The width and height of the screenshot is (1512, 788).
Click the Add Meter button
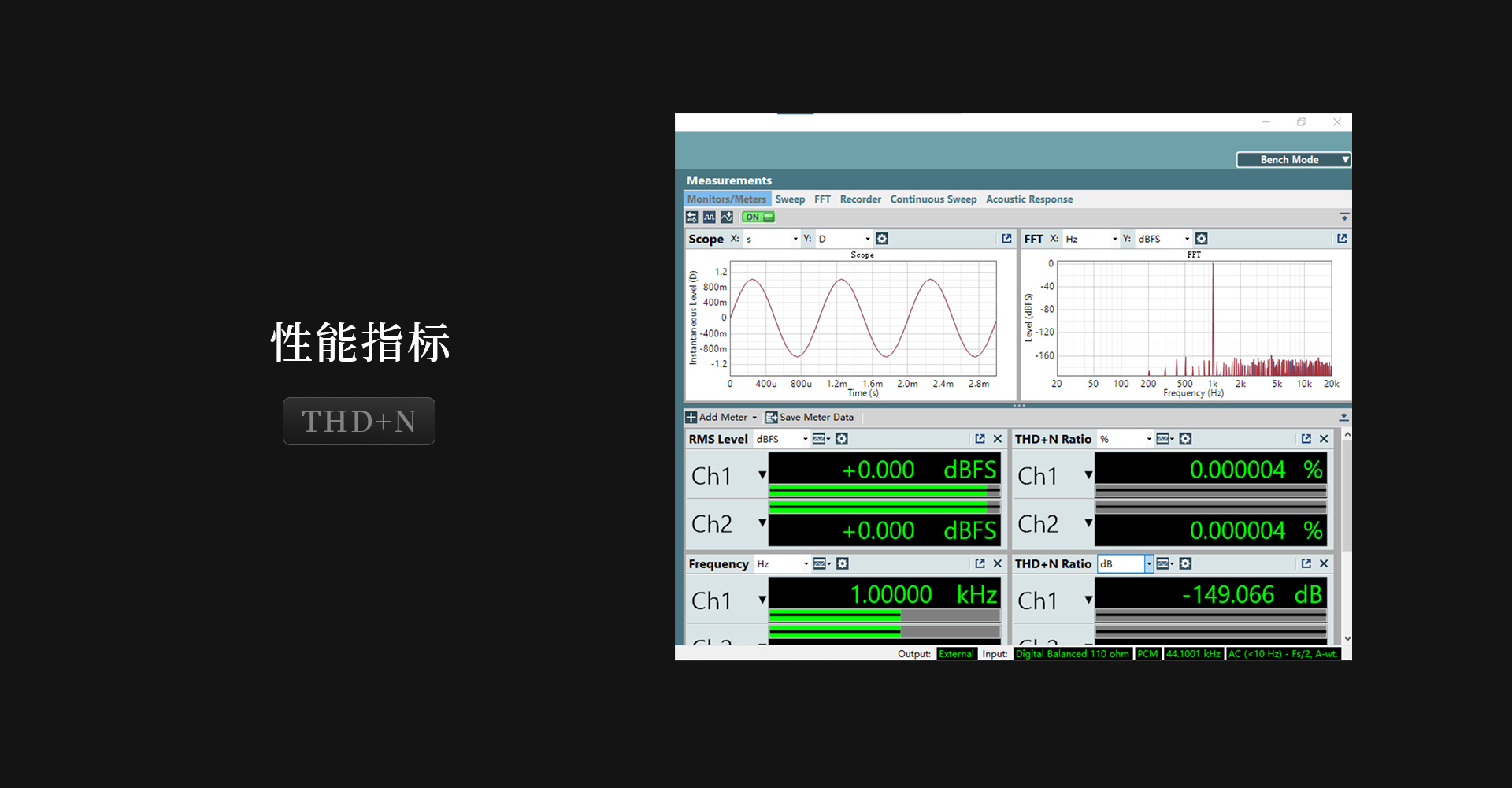point(721,418)
